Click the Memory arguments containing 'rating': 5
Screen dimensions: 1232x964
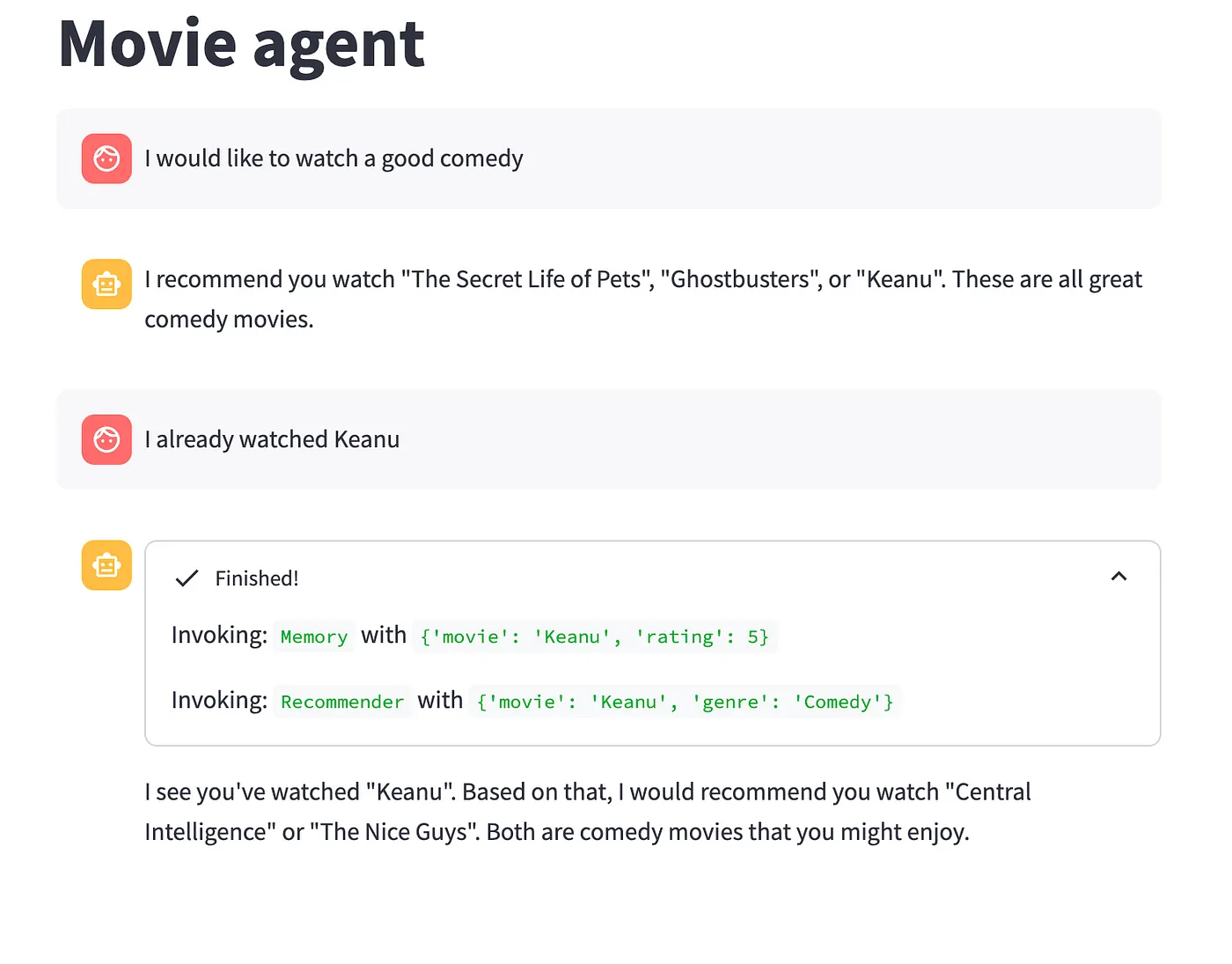point(594,637)
